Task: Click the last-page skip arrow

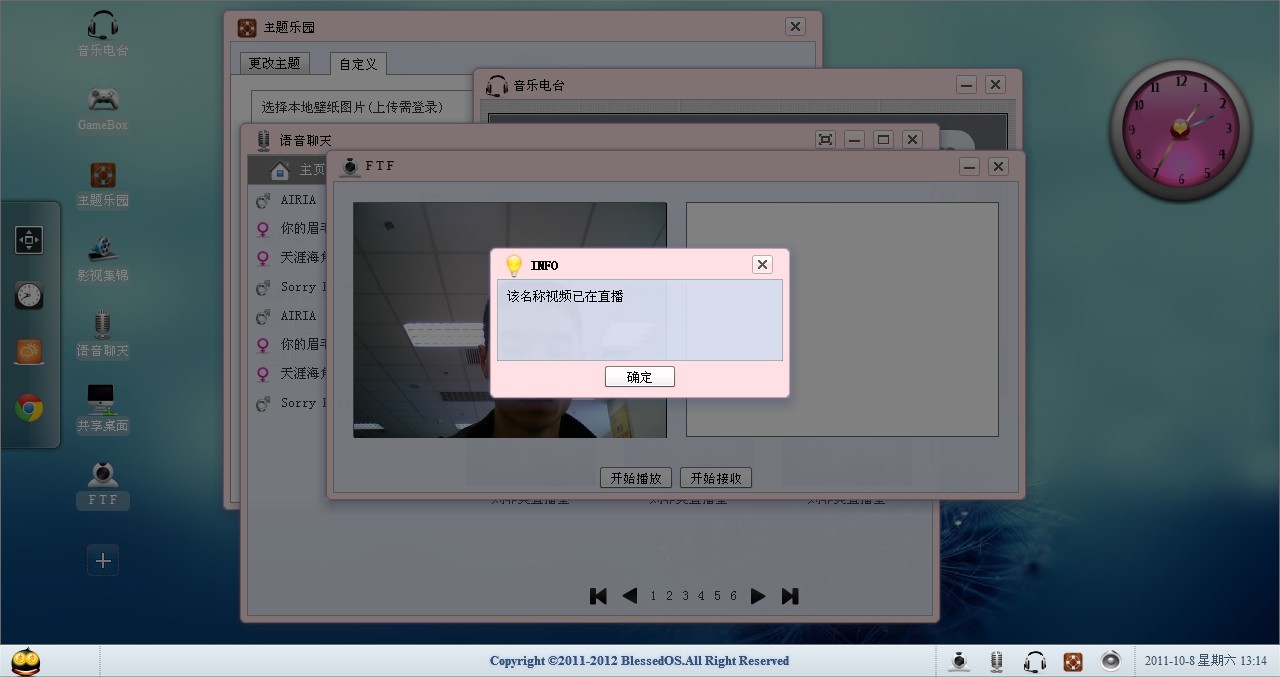Action: [x=789, y=595]
